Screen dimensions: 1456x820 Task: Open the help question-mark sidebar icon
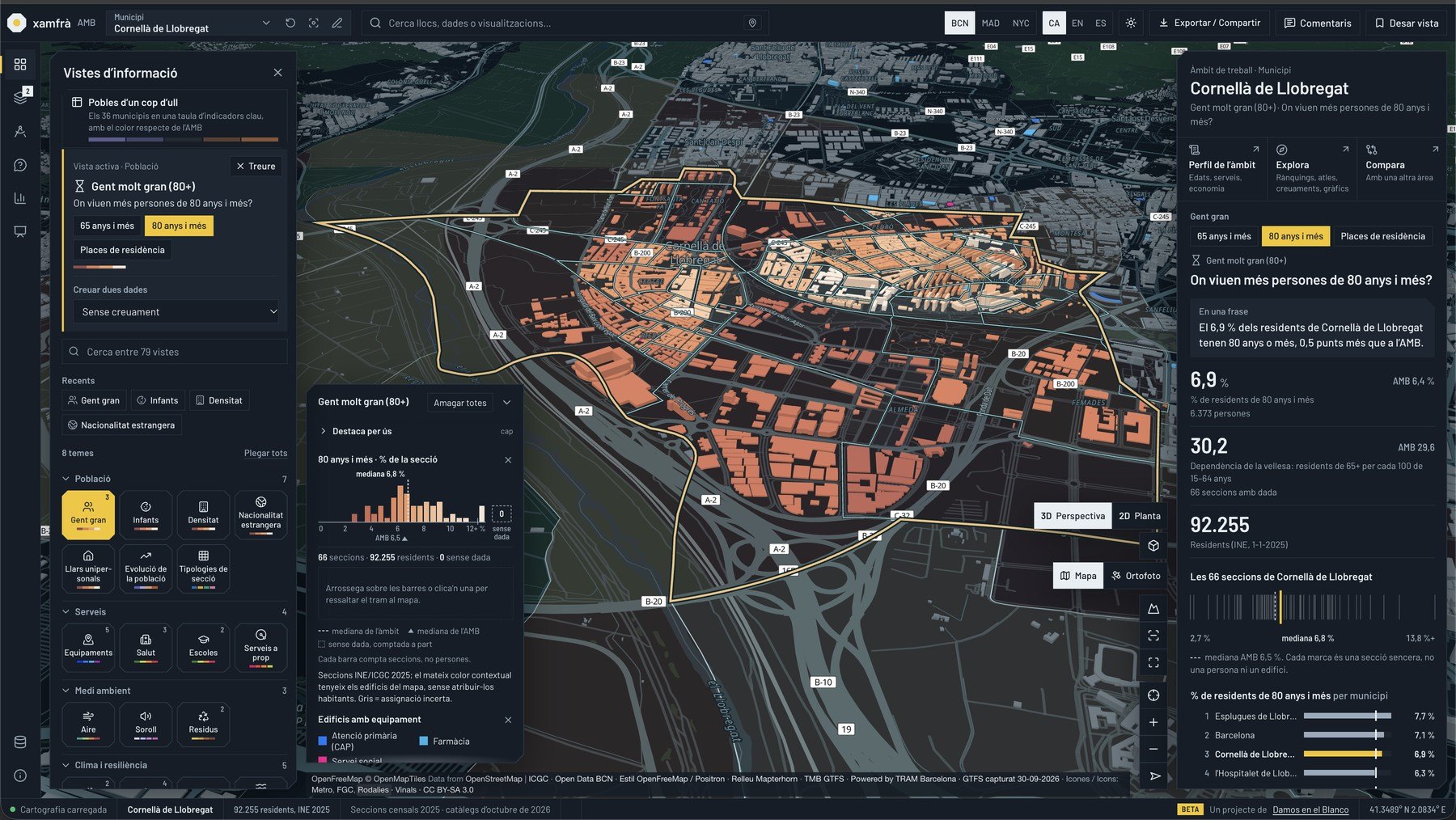(20, 165)
